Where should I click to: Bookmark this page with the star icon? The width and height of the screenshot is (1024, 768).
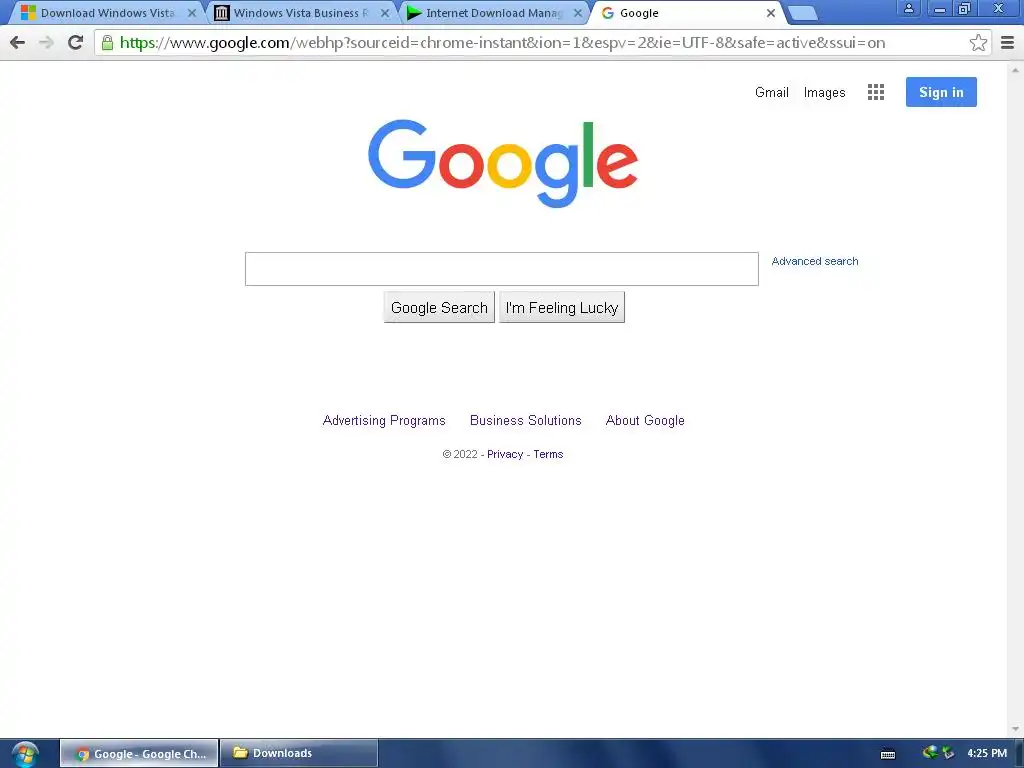(x=978, y=43)
